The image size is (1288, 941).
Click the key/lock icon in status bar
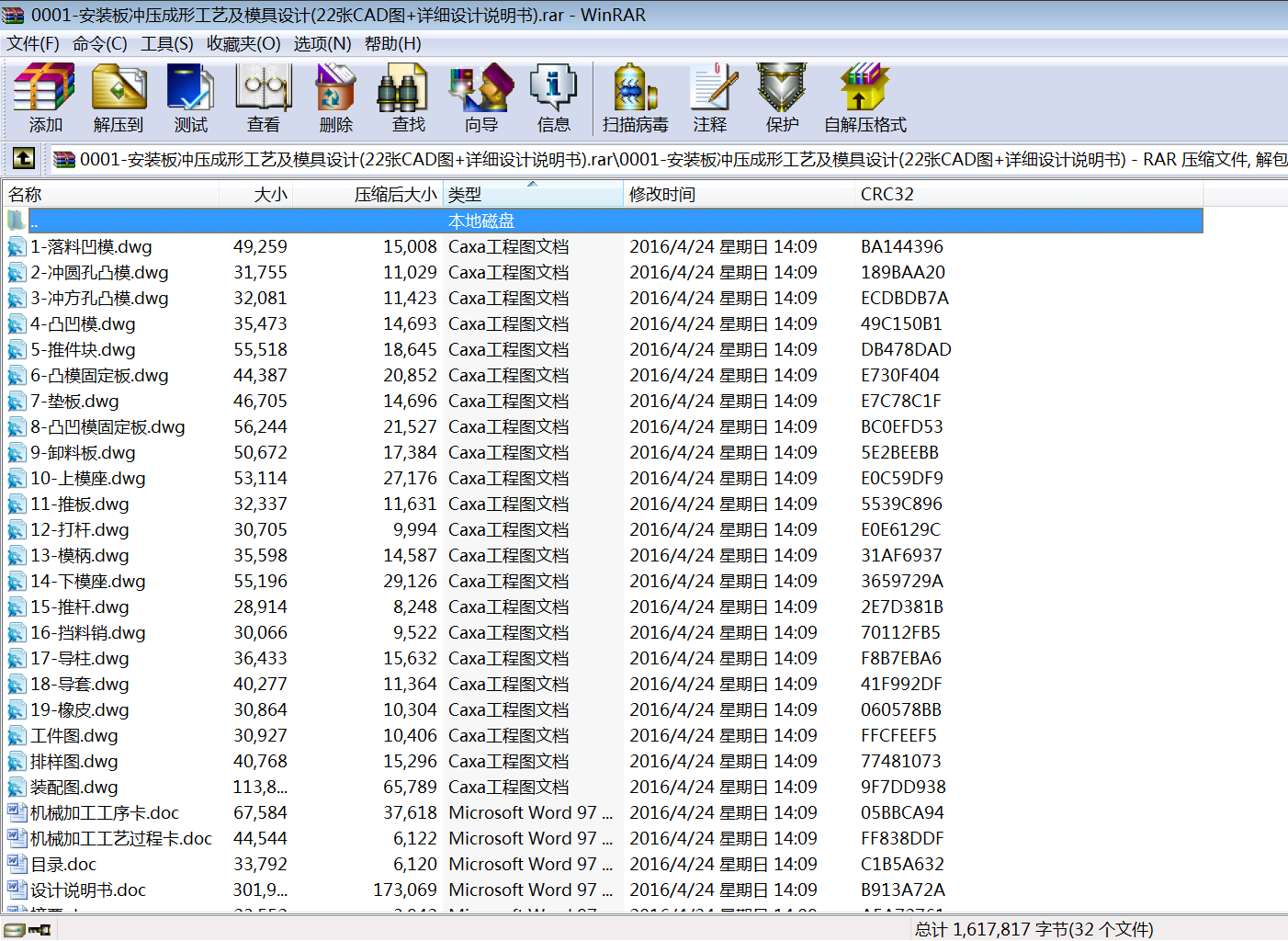[x=40, y=930]
